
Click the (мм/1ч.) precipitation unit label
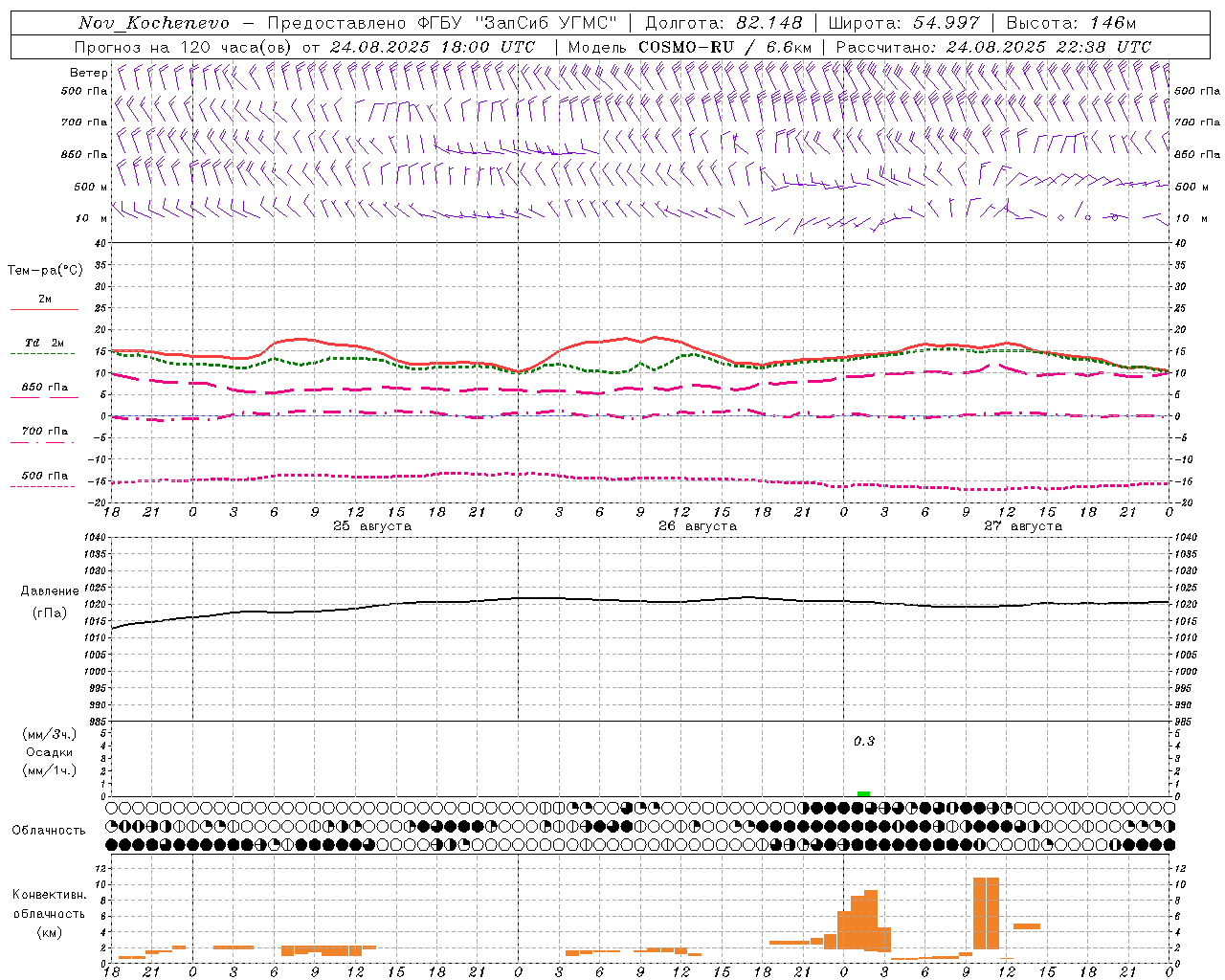pyautogui.click(x=50, y=770)
